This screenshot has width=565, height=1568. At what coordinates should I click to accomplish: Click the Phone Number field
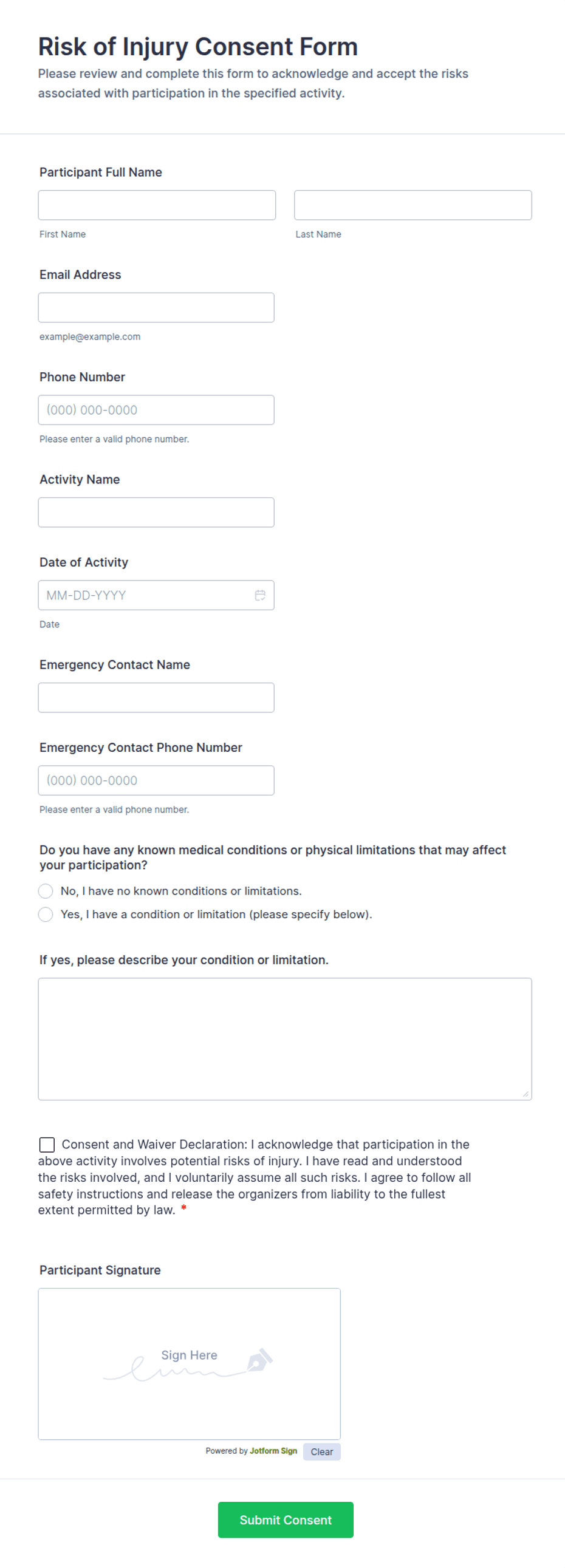pos(157,410)
